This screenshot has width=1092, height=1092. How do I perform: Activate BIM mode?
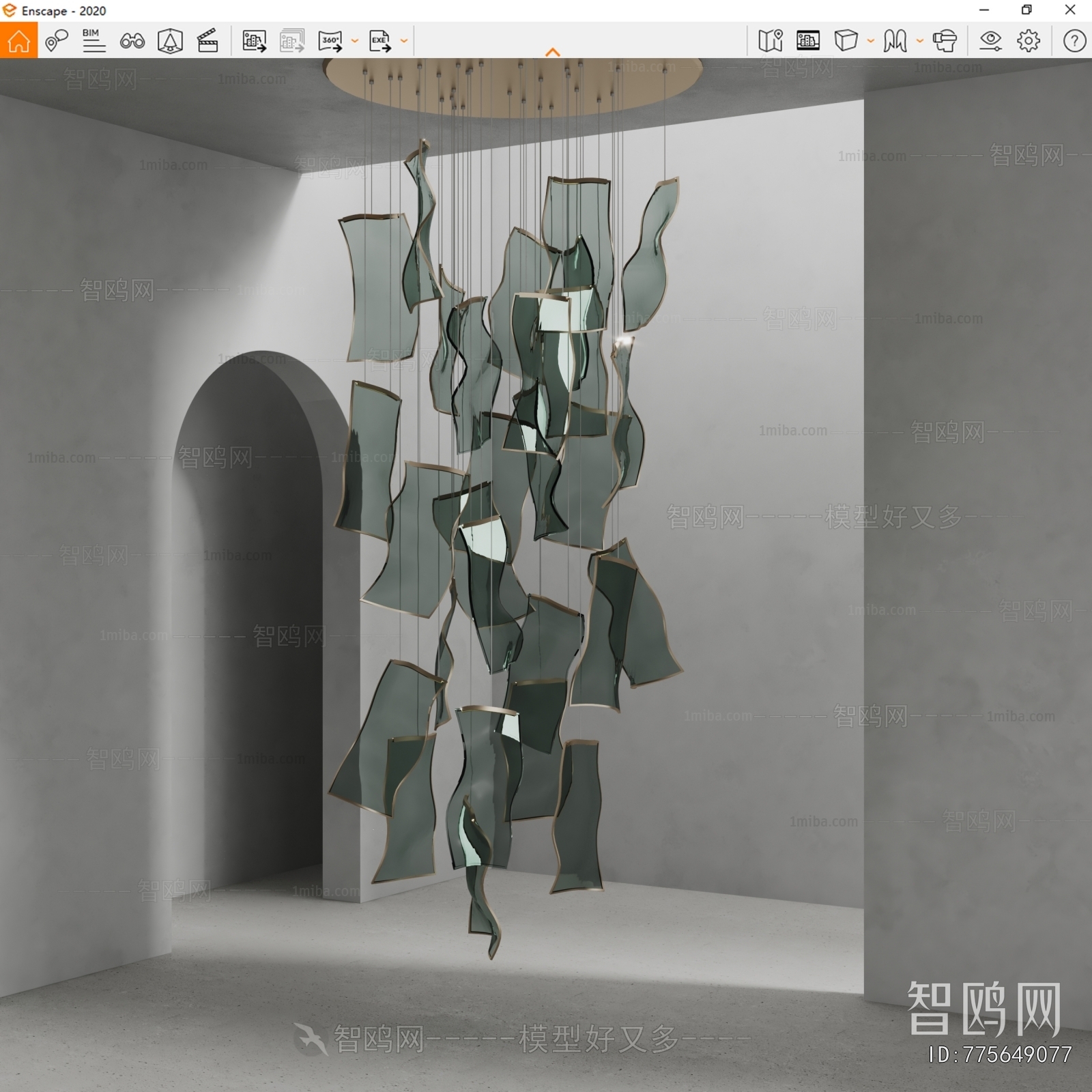pos(94,41)
